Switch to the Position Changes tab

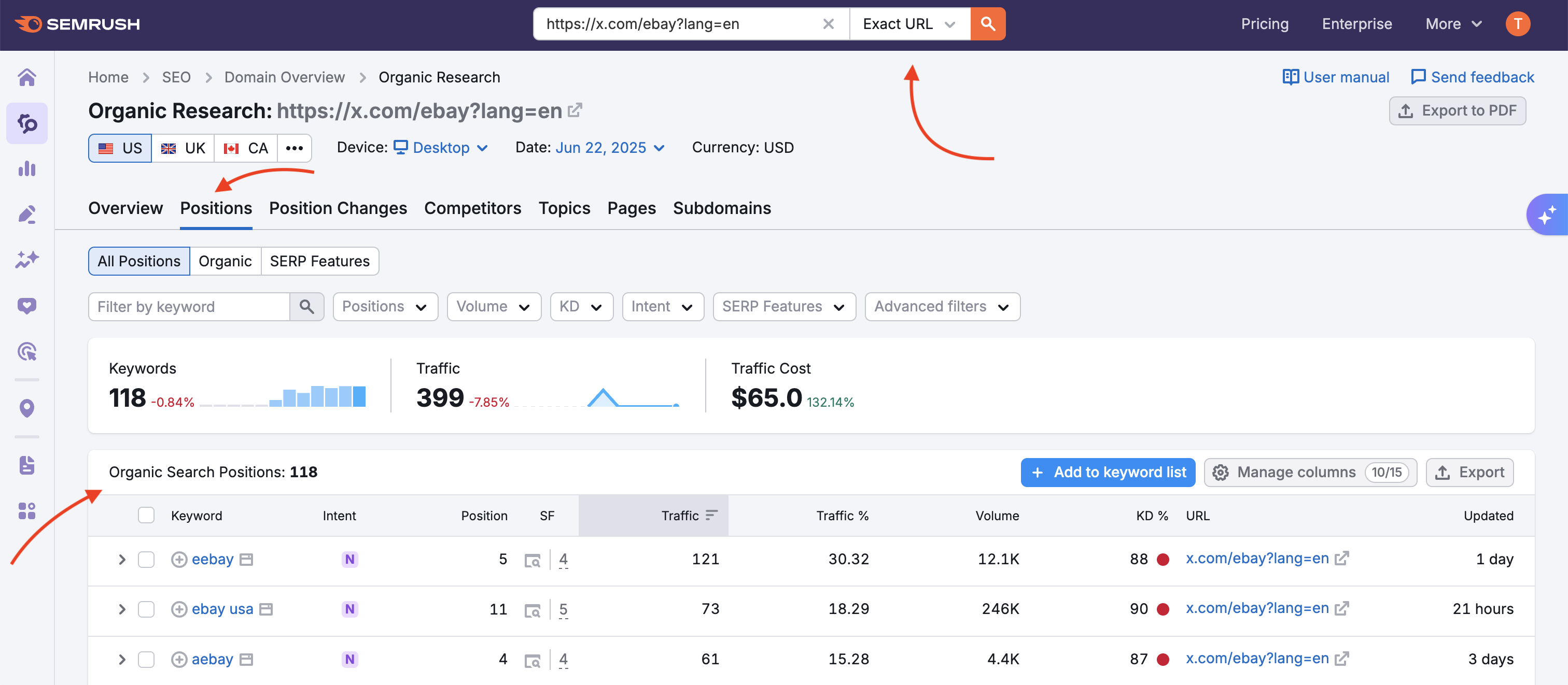click(338, 208)
